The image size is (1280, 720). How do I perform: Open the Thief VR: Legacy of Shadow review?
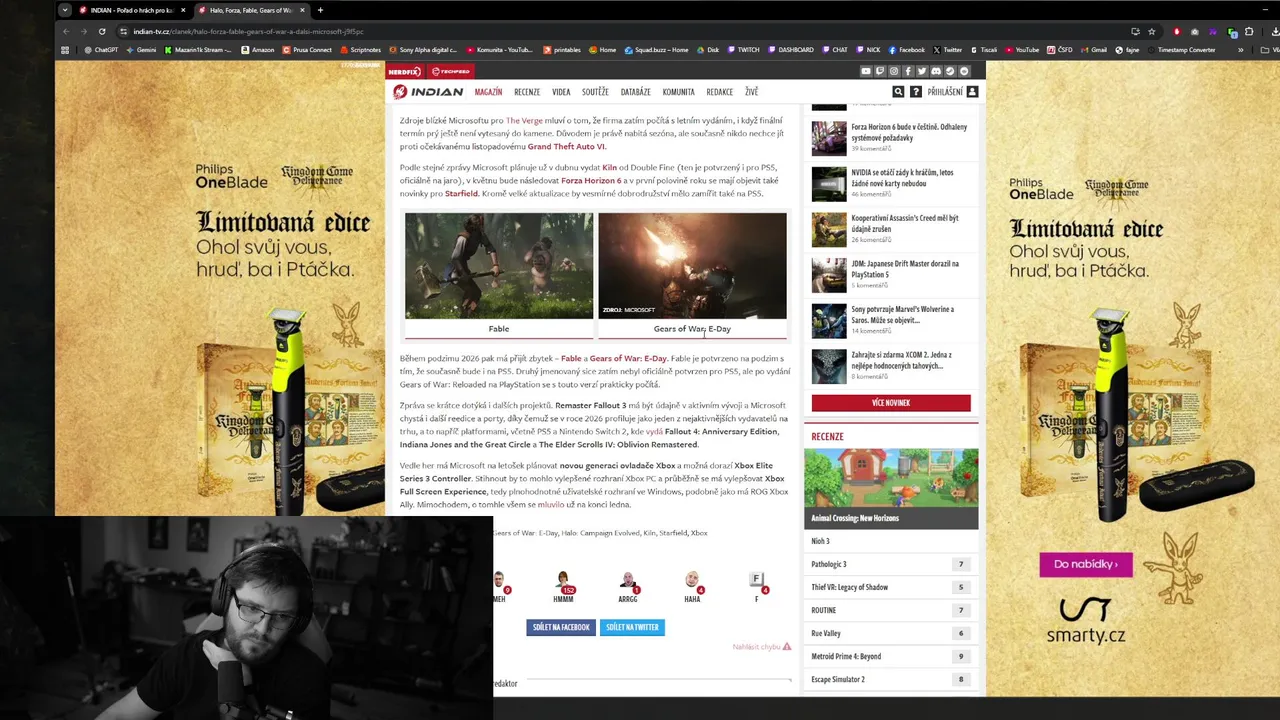(x=891, y=587)
